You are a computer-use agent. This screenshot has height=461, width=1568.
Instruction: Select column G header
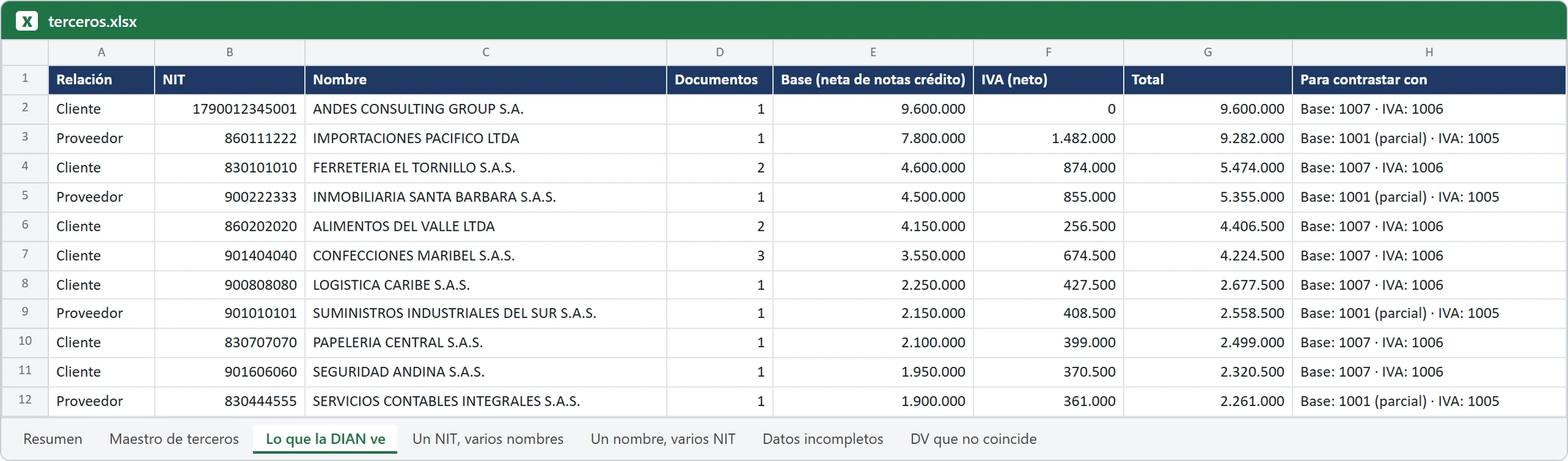click(x=1207, y=52)
